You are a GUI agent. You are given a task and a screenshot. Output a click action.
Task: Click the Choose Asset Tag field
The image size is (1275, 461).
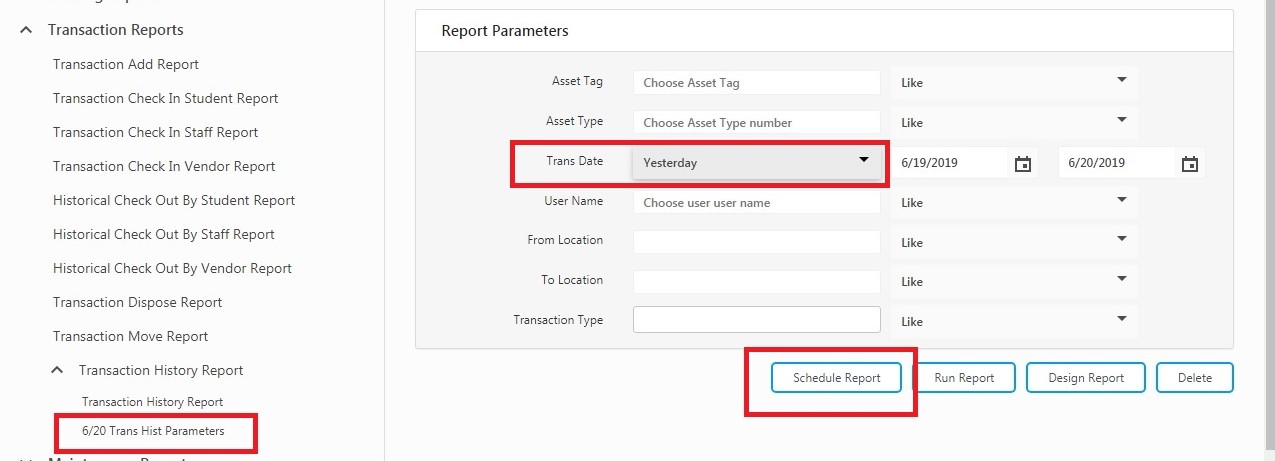756,82
